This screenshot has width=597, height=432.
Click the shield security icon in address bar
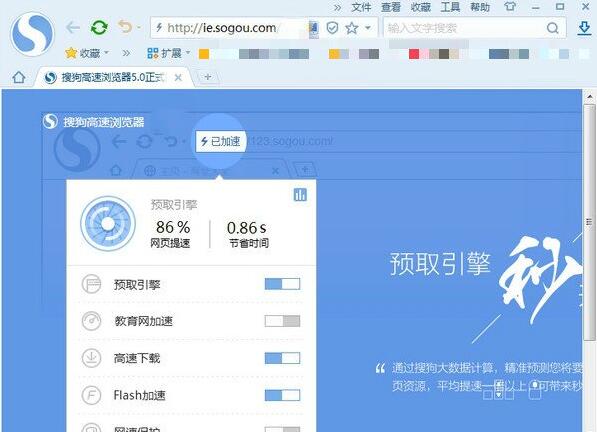click(x=332, y=28)
